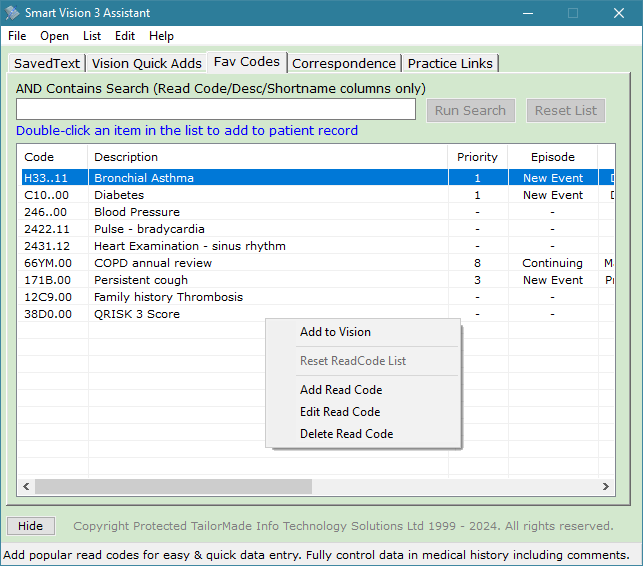Open the Help menu
Viewport: 643px width, 566px height.
tap(161, 36)
